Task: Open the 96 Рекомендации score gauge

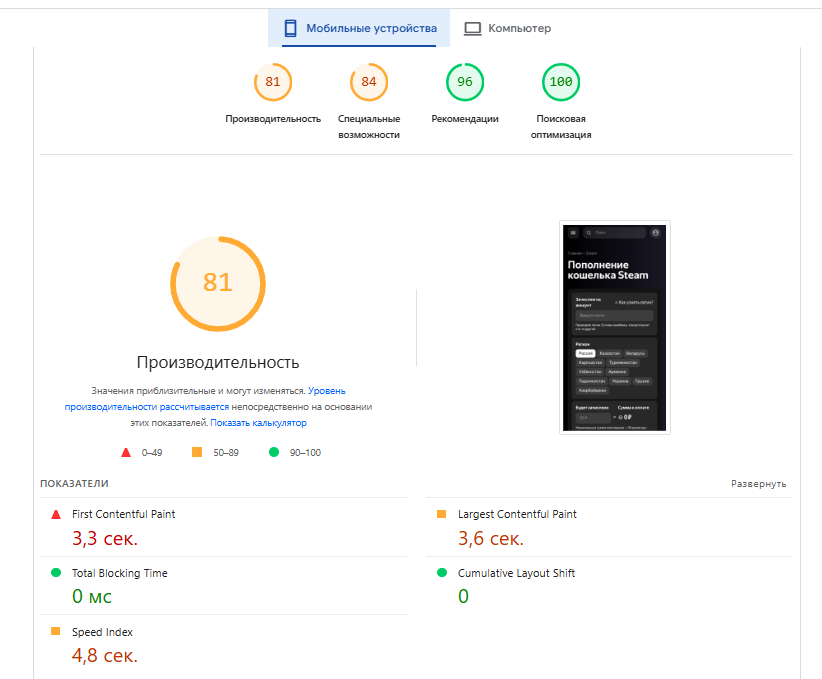Action: [464, 82]
